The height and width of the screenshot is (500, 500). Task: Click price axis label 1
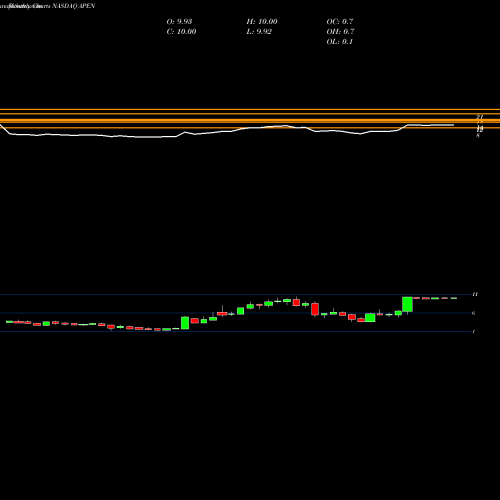(x=474, y=332)
